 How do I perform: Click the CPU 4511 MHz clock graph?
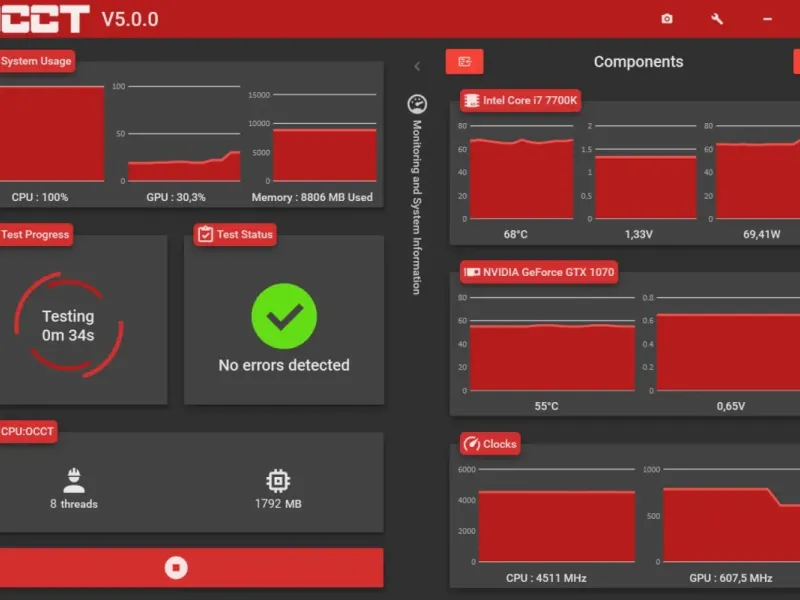point(557,516)
